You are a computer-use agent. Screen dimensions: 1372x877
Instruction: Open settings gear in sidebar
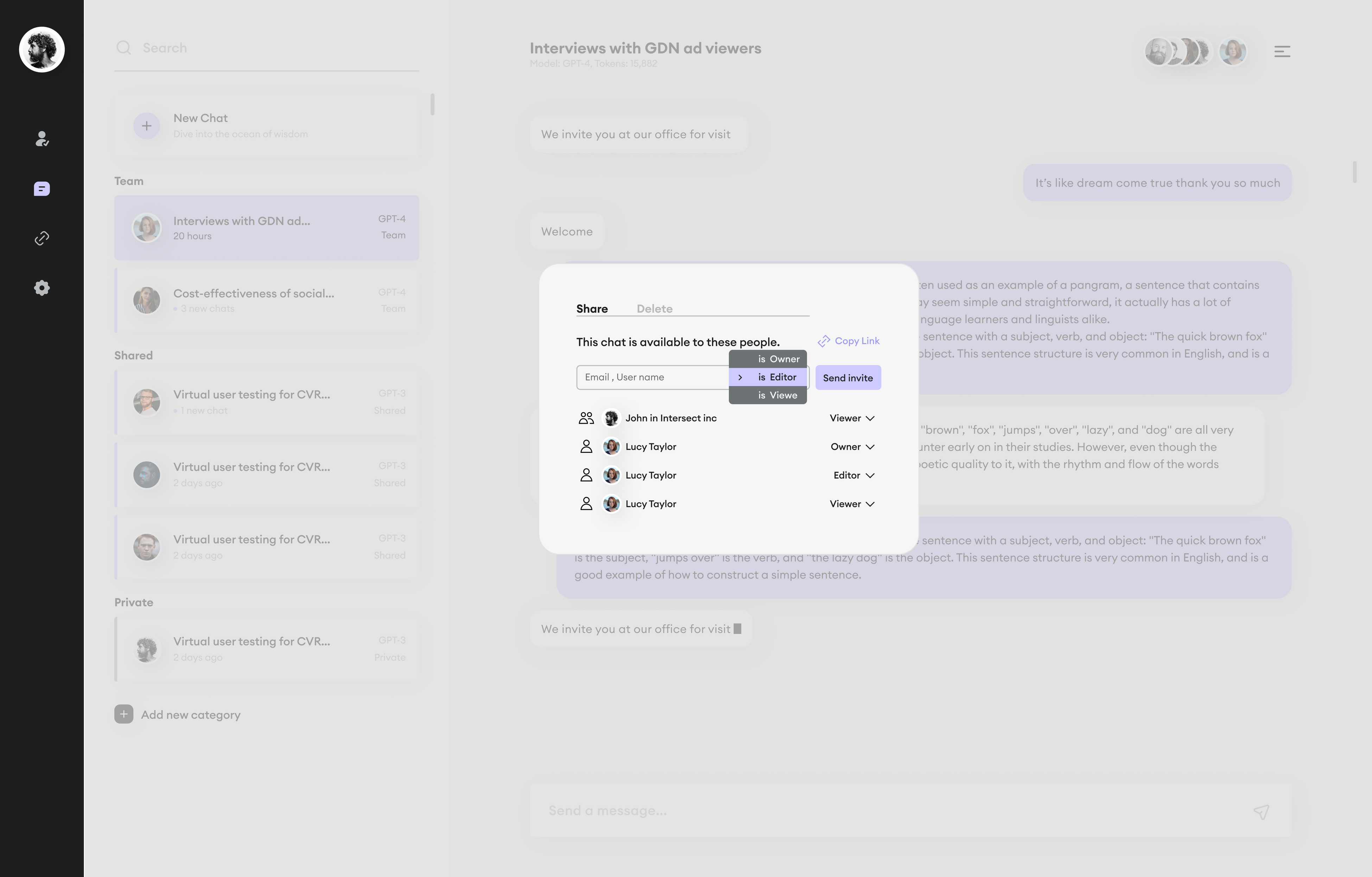tap(42, 288)
